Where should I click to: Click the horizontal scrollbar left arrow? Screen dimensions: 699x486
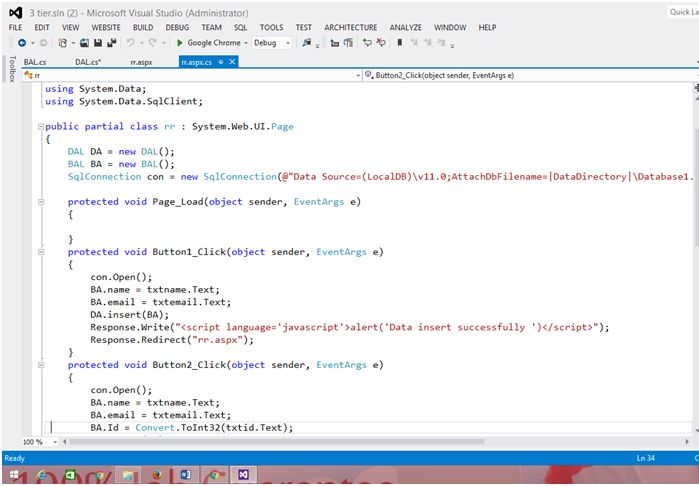point(65,442)
